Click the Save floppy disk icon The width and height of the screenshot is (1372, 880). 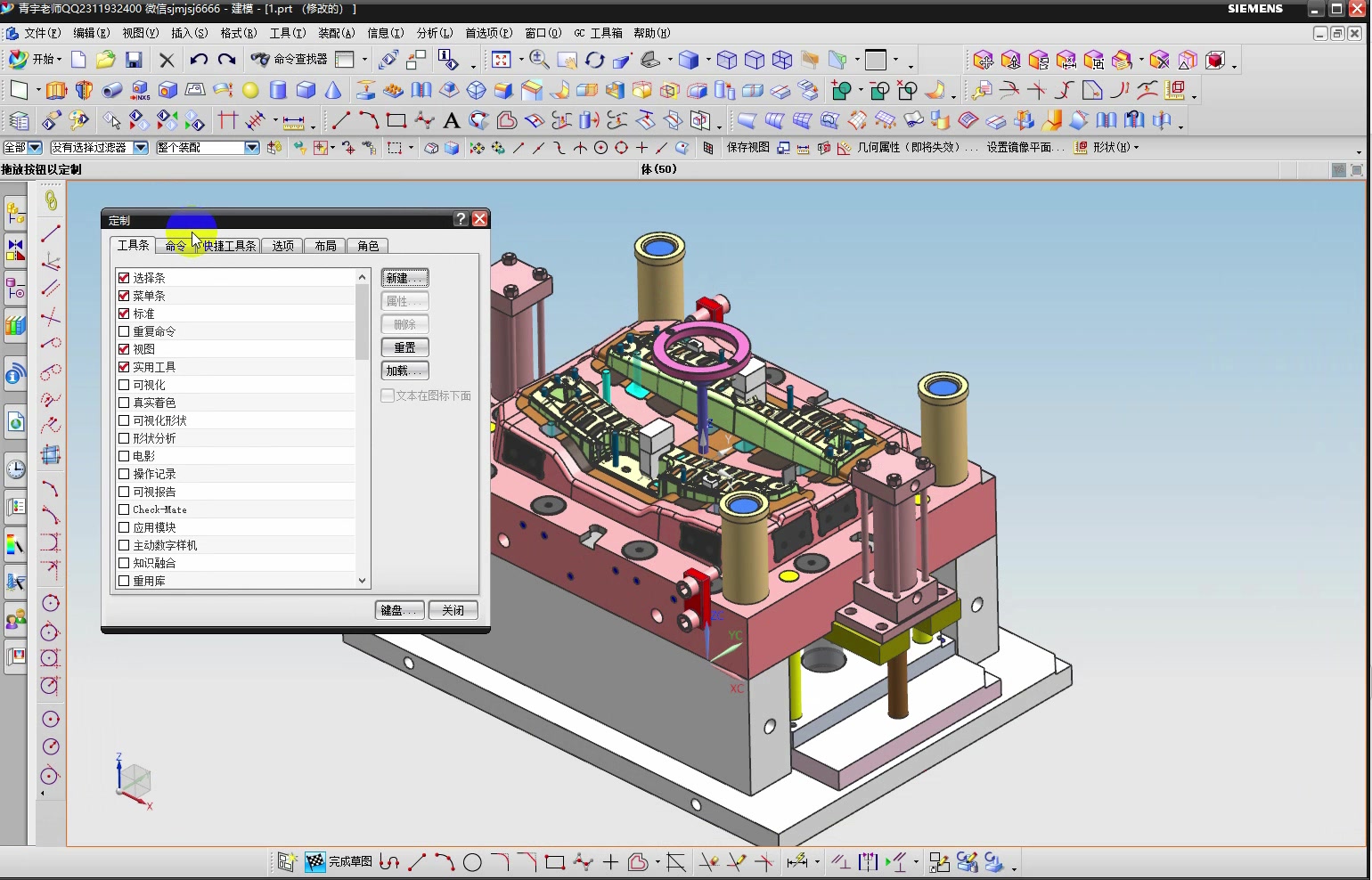tap(134, 60)
